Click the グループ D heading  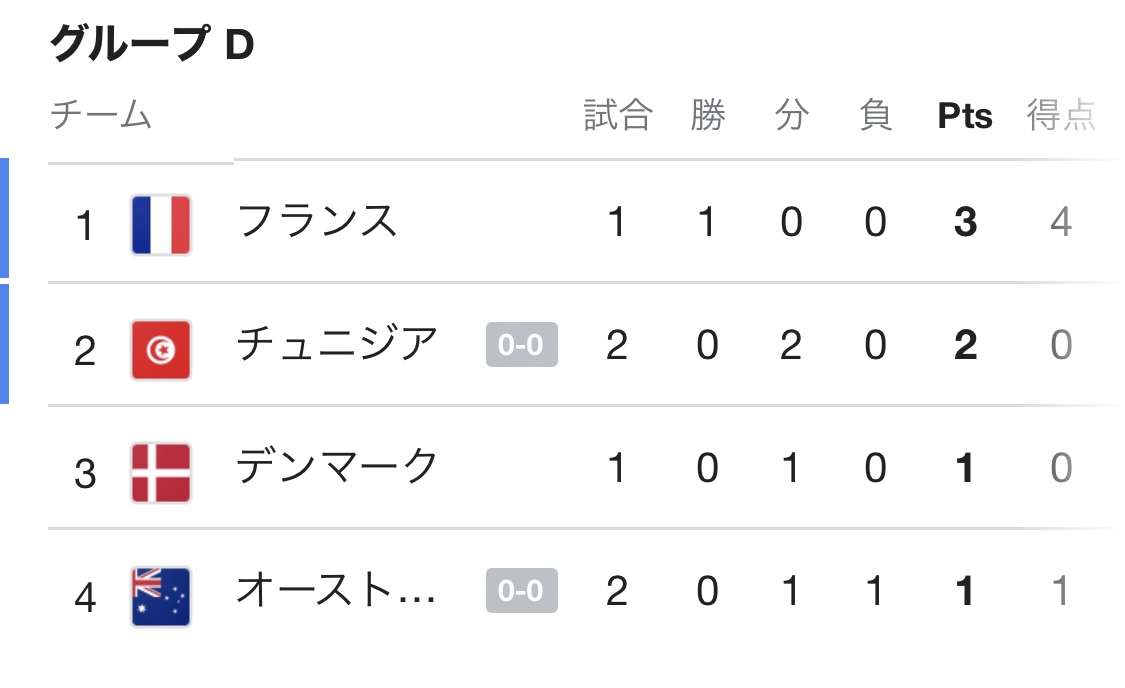click(x=152, y=43)
